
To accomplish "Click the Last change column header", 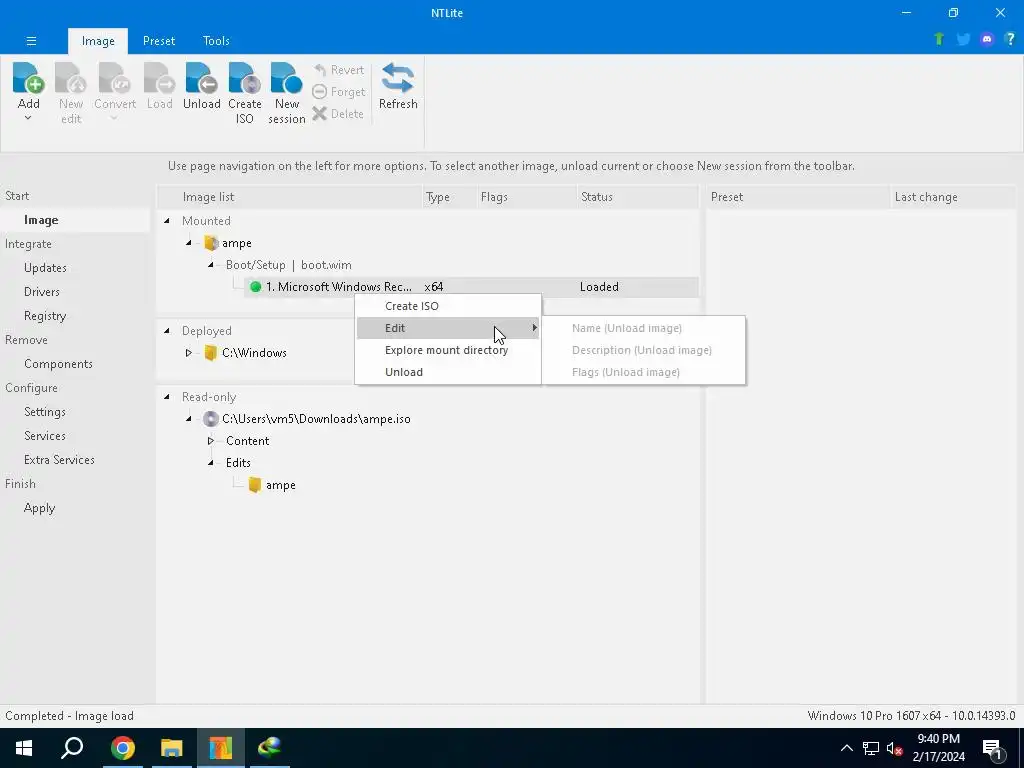I will coord(952,197).
